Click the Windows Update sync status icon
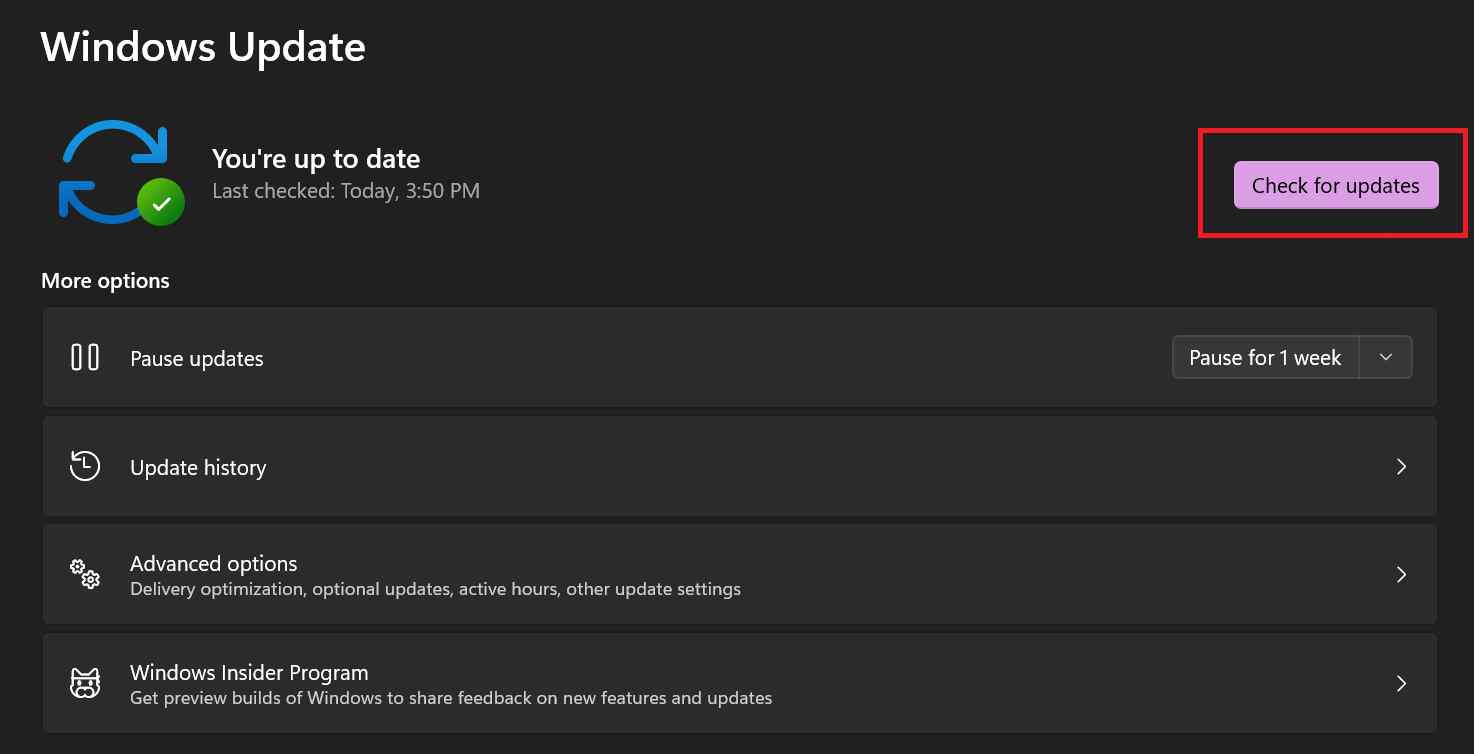The image size is (1474, 754). pos(121,171)
